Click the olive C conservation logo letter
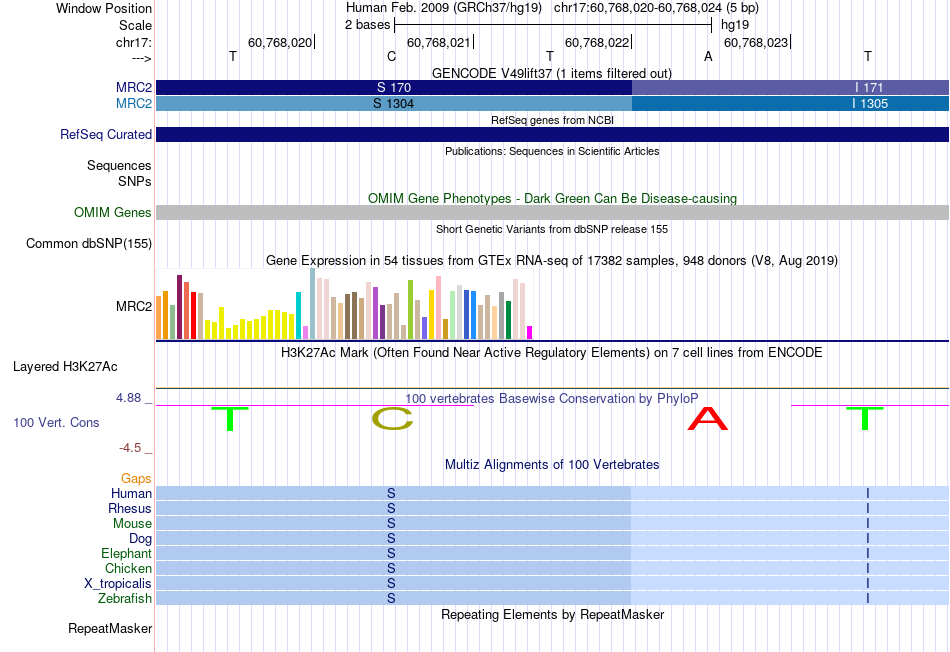 392,419
